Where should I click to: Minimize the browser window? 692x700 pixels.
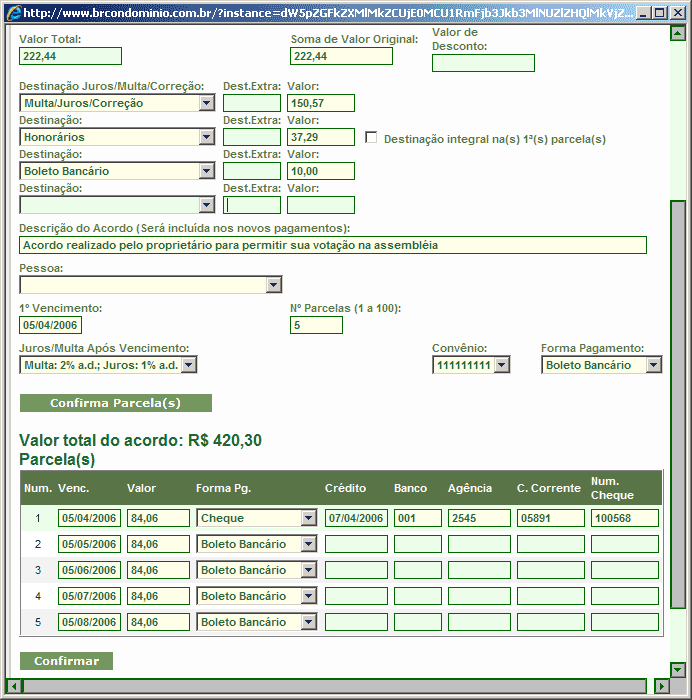pyautogui.click(x=642, y=12)
